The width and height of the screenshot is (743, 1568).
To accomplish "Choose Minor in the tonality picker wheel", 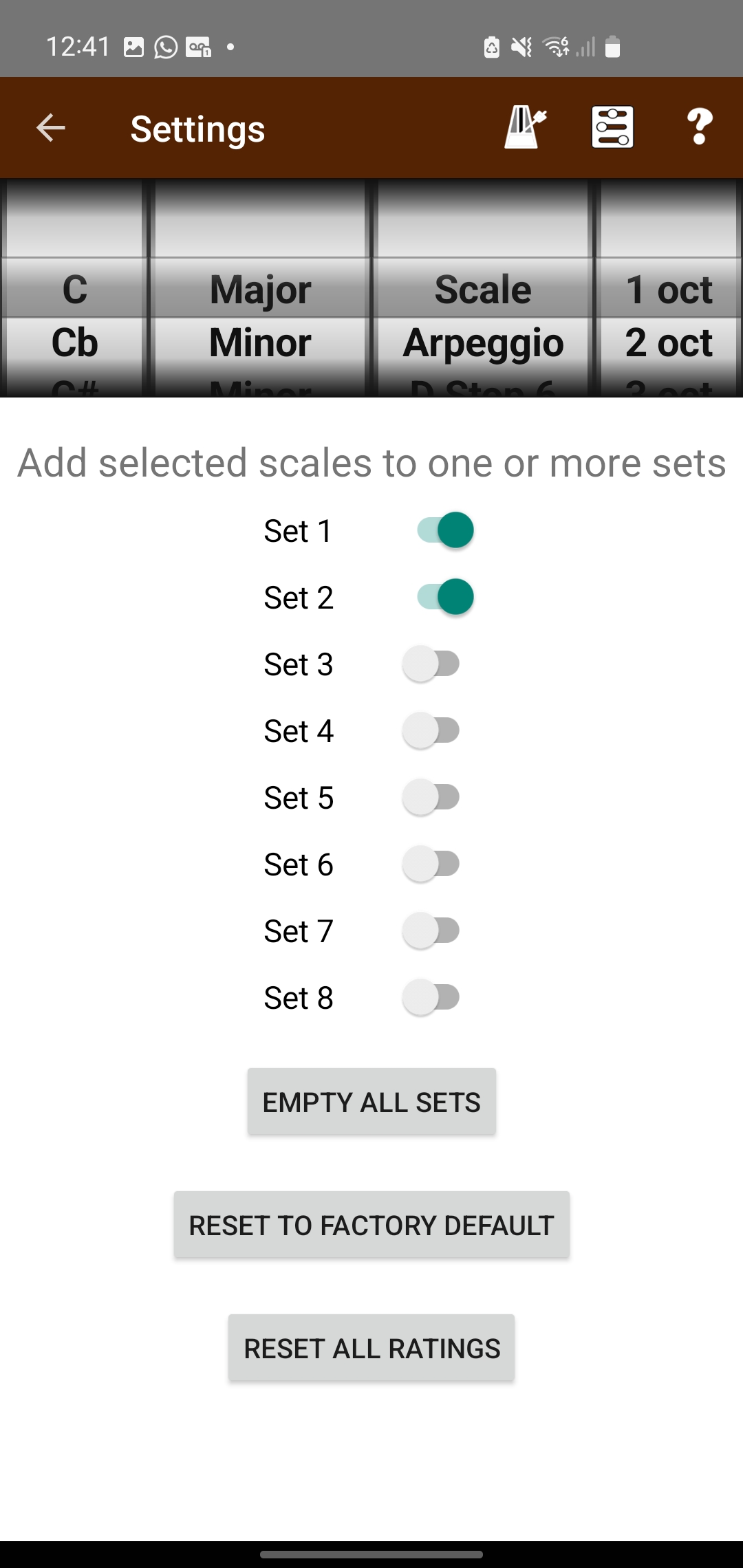I will pos(260,342).
